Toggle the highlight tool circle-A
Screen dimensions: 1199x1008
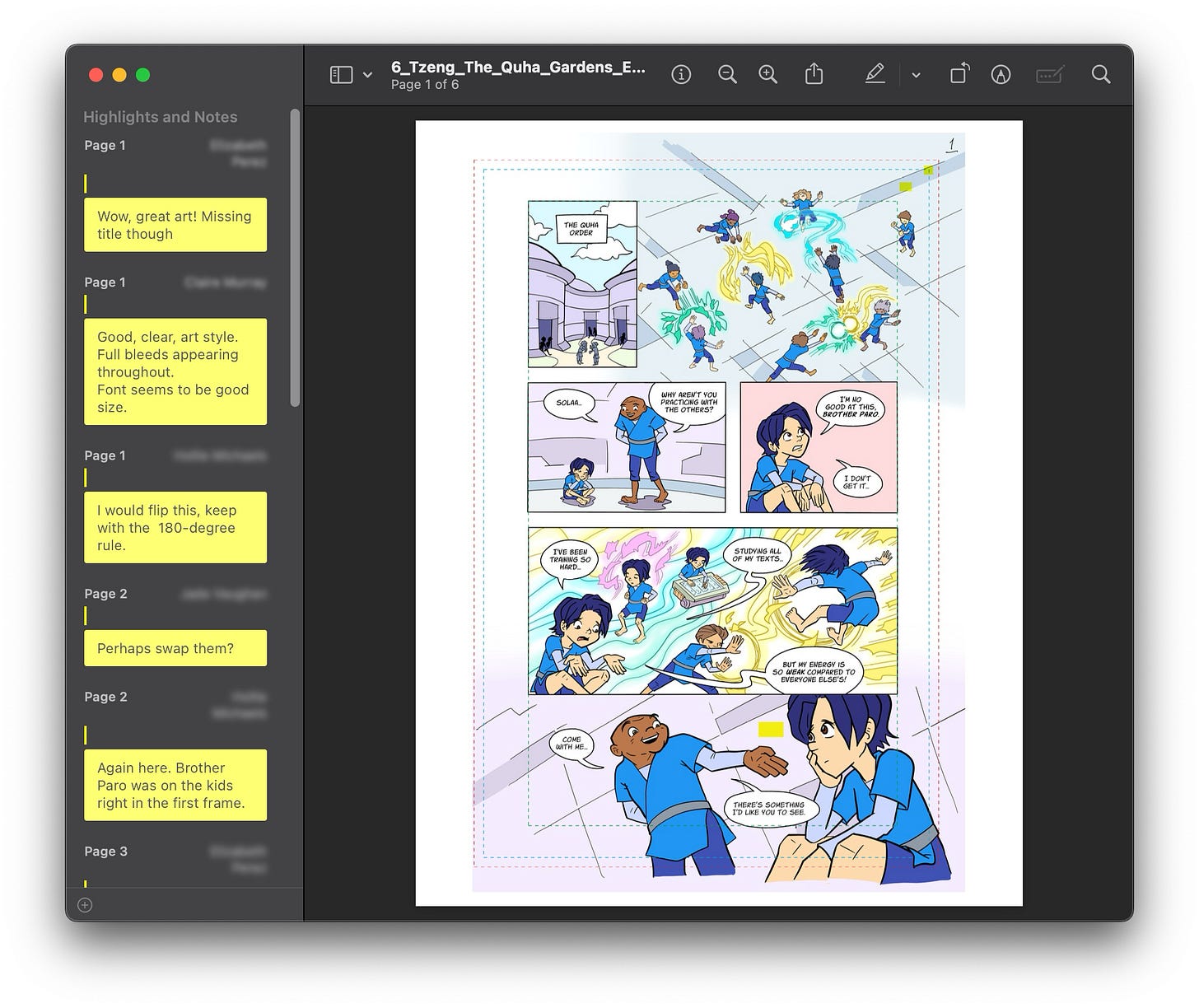coord(1001,74)
